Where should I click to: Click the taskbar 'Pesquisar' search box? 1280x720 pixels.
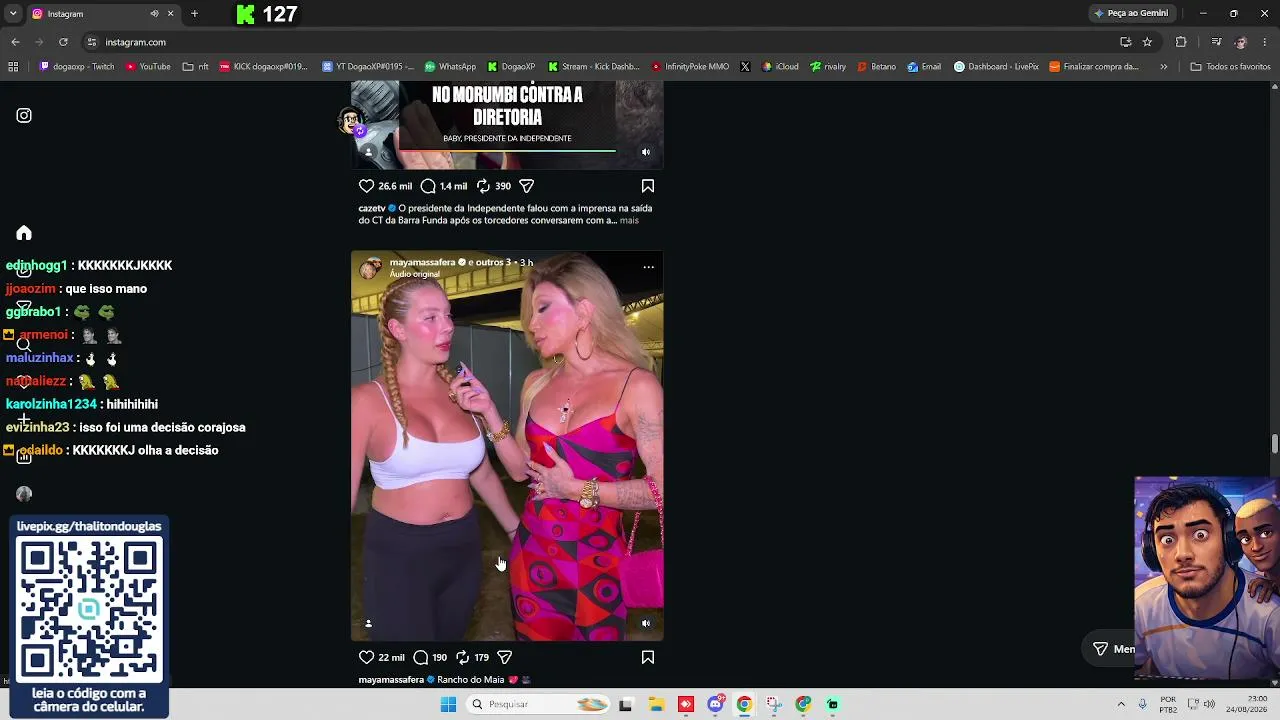[540, 704]
